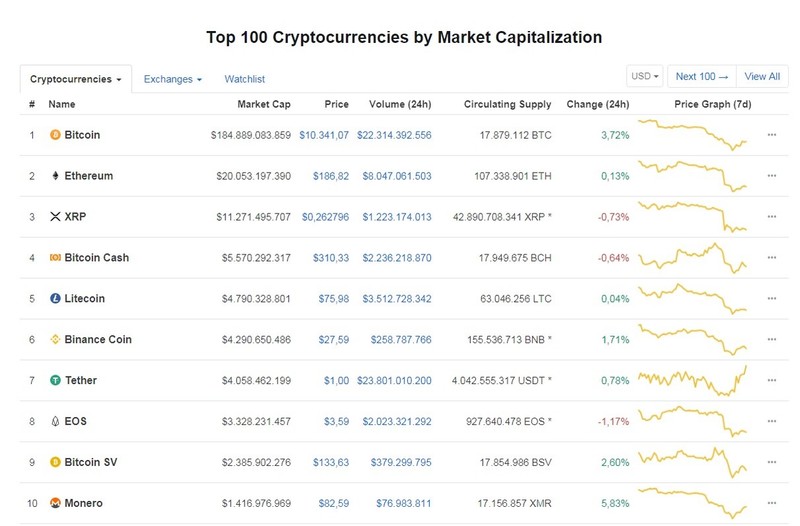Click the Litecoin blue coin icon

coord(55,298)
